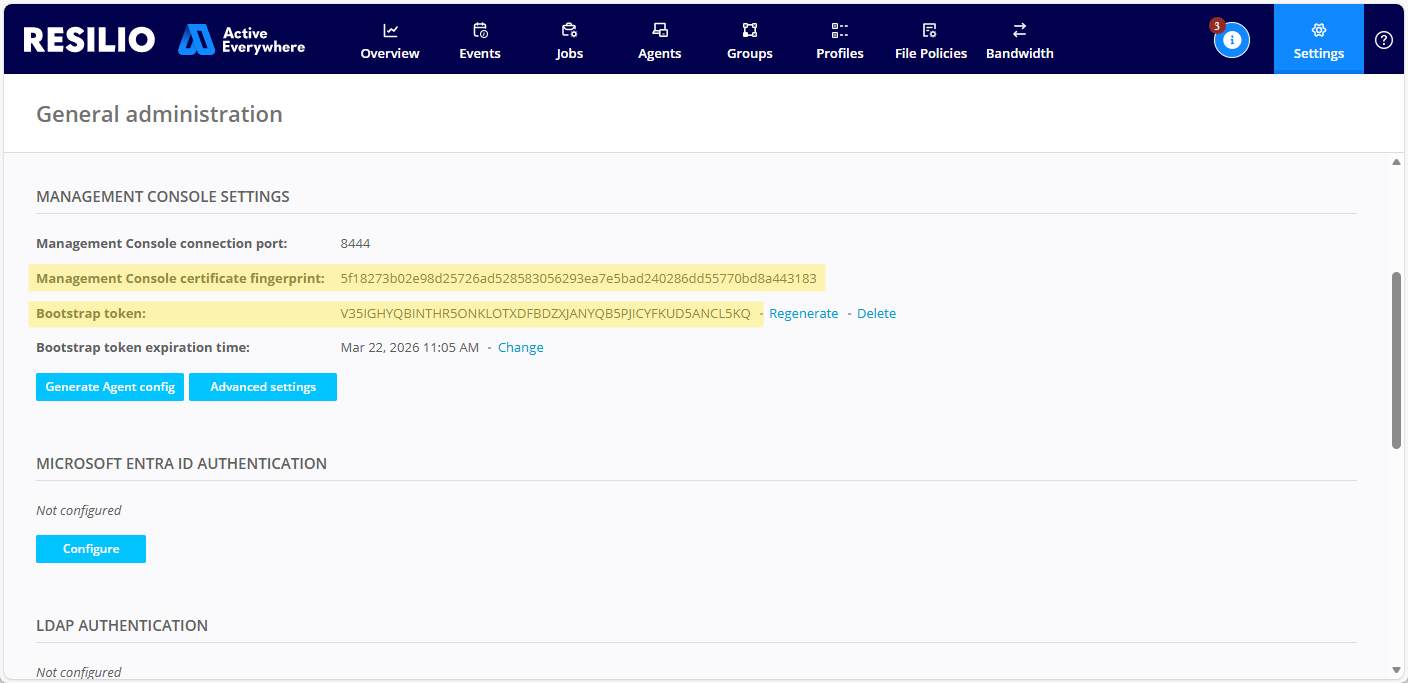This screenshot has width=1408, height=683.
Task: Open notifications info icon with badge
Action: point(1231,40)
